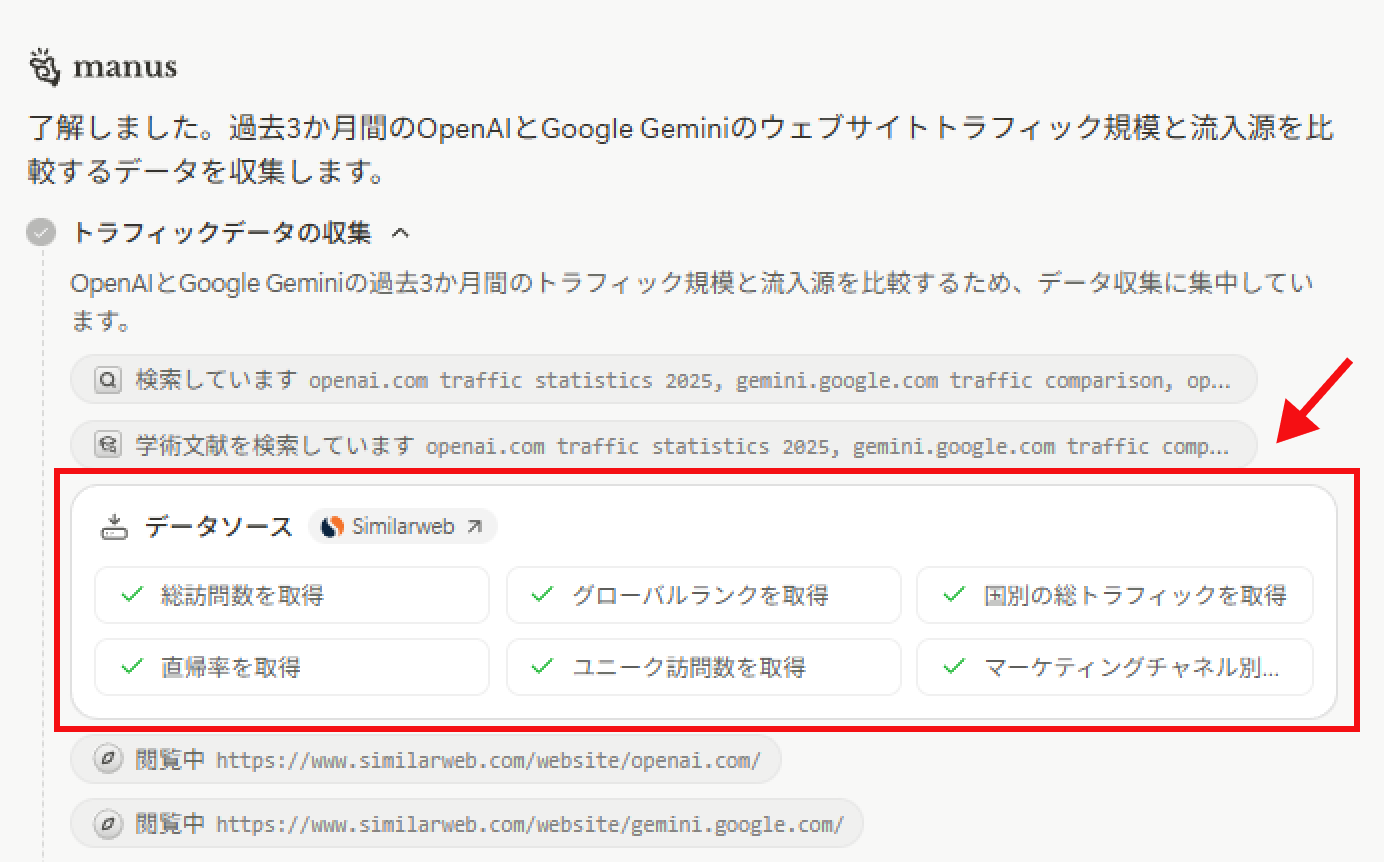Click the Similarweb logo icon
Image resolution: width=1384 pixels, height=862 pixels.
point(333,526)
